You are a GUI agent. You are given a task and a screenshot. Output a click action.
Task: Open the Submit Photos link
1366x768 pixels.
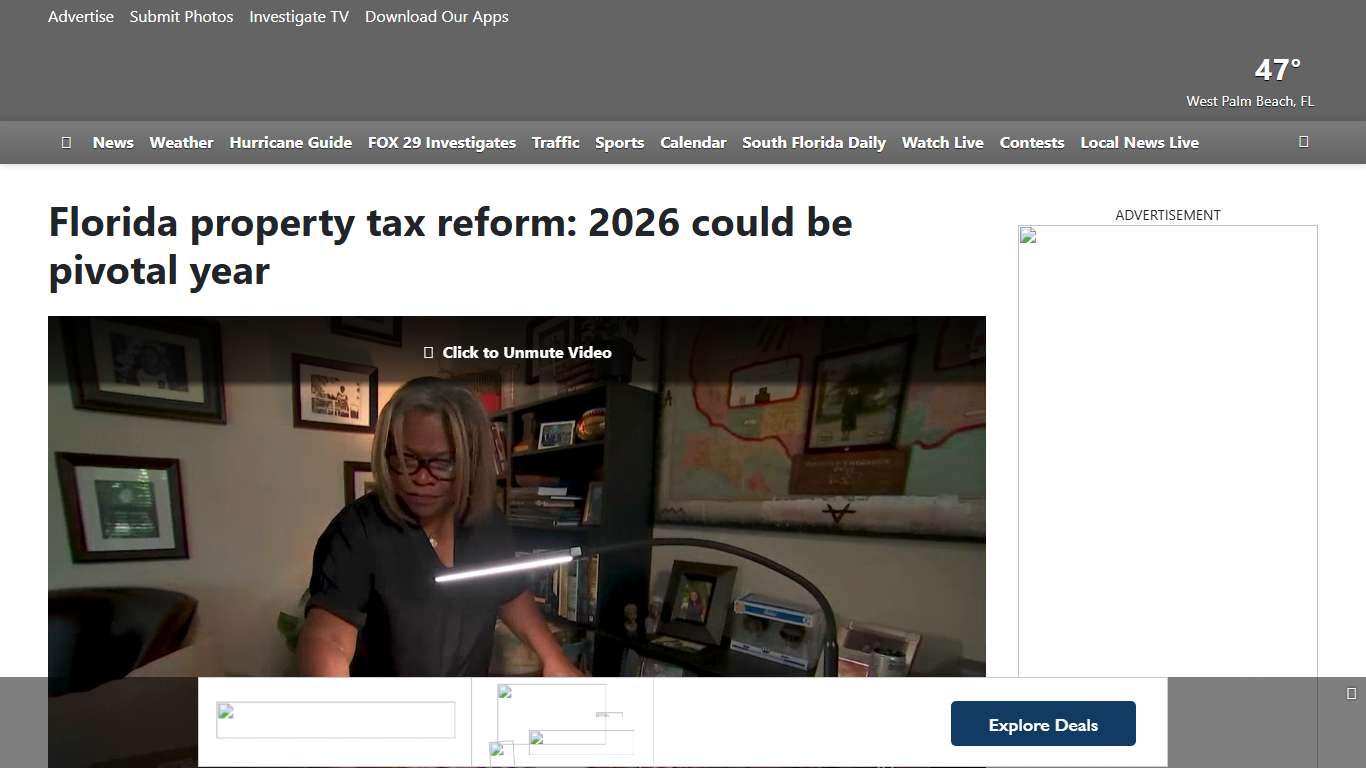(x=181, y=16)
